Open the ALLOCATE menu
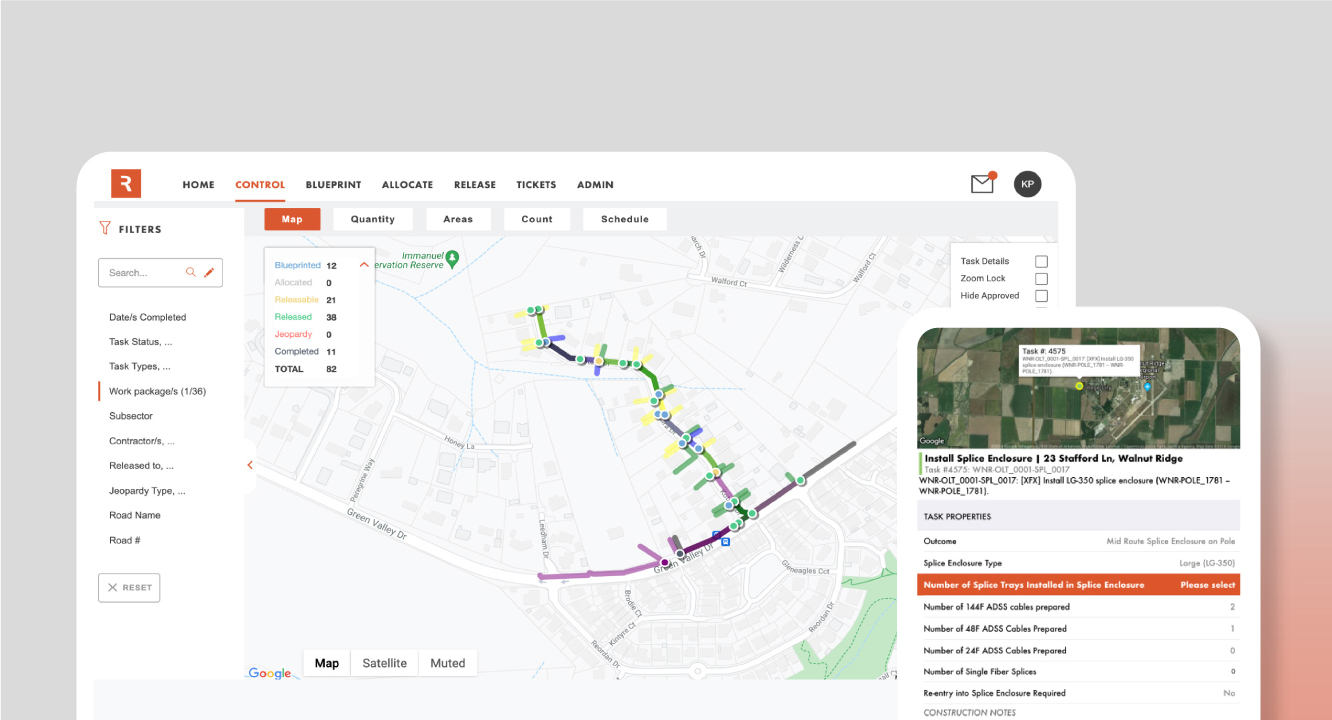1332x720 pixels. (x=408, y=185)
